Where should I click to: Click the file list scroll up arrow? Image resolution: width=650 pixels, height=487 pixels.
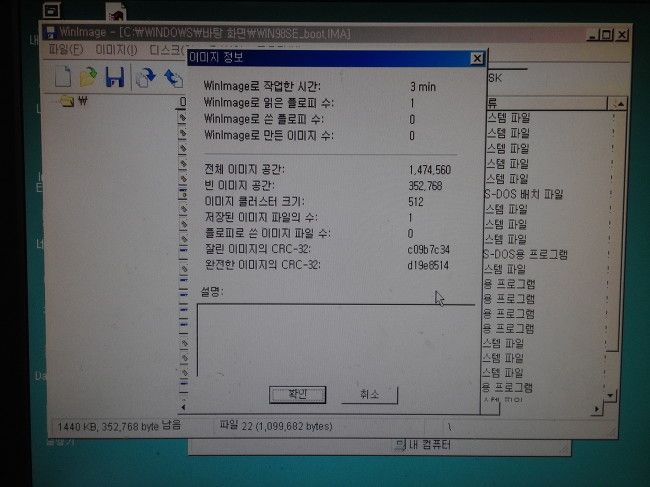tap(620, 104)
